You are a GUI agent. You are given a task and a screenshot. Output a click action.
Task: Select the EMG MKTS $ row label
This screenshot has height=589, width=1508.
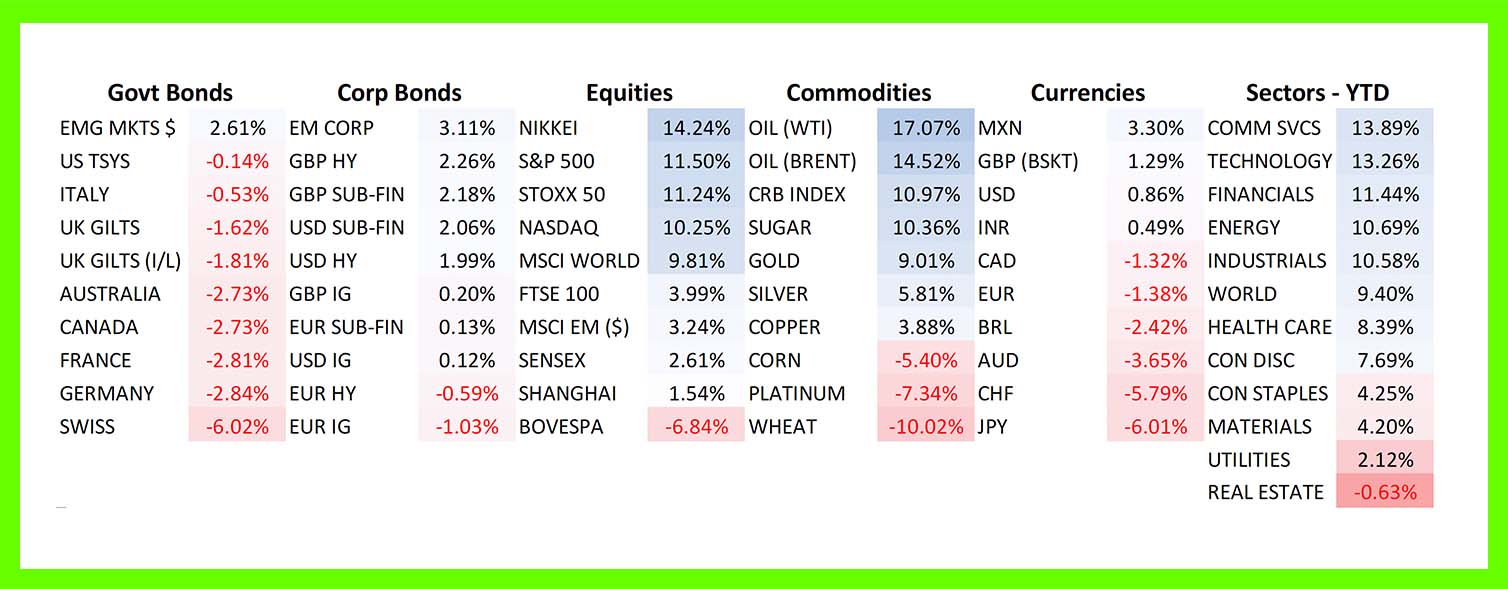(108, 128)
